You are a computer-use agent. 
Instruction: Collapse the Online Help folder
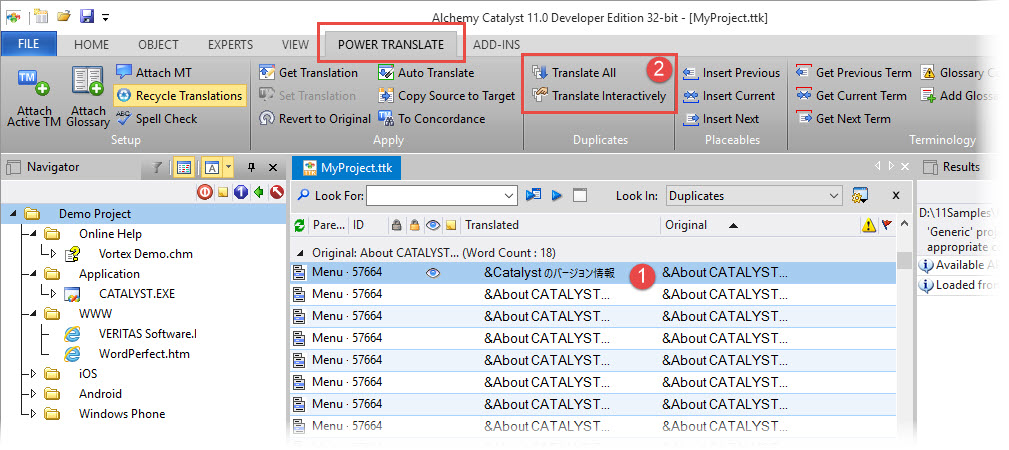33,234
